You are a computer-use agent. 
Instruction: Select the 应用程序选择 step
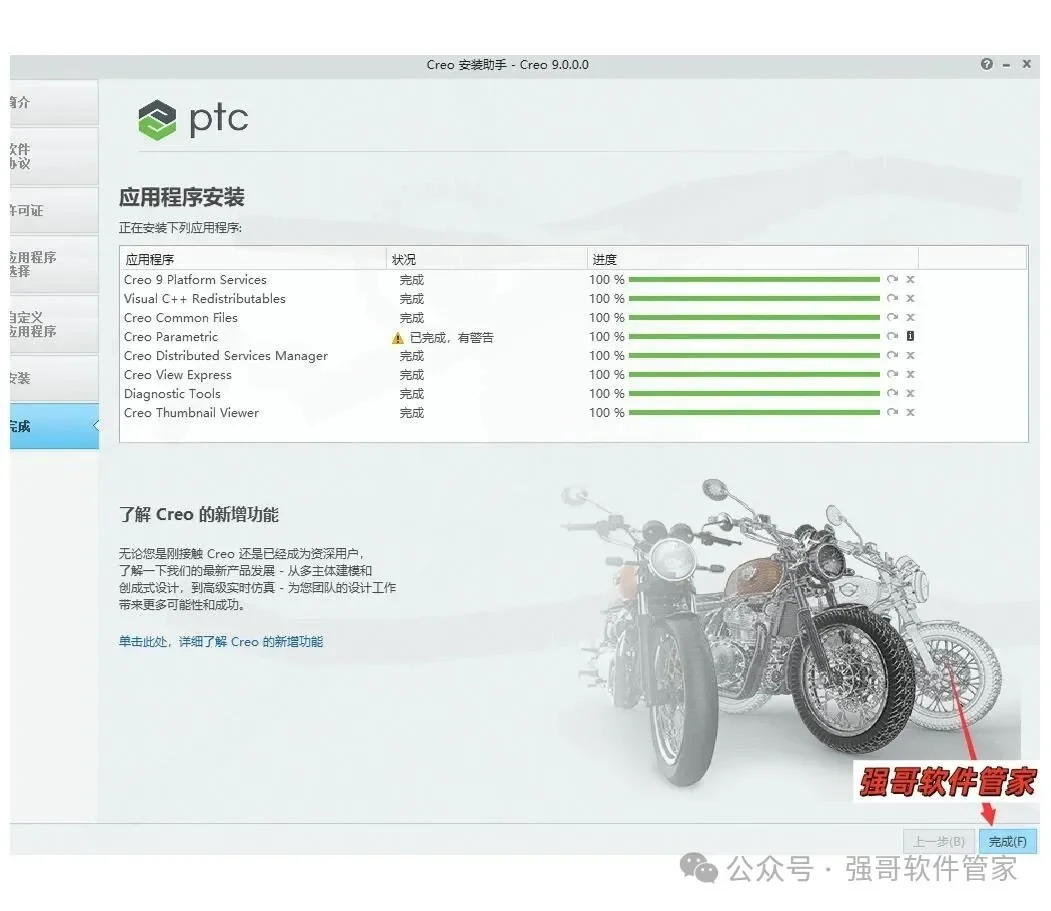pyautogui.click(x=54, y=264)
